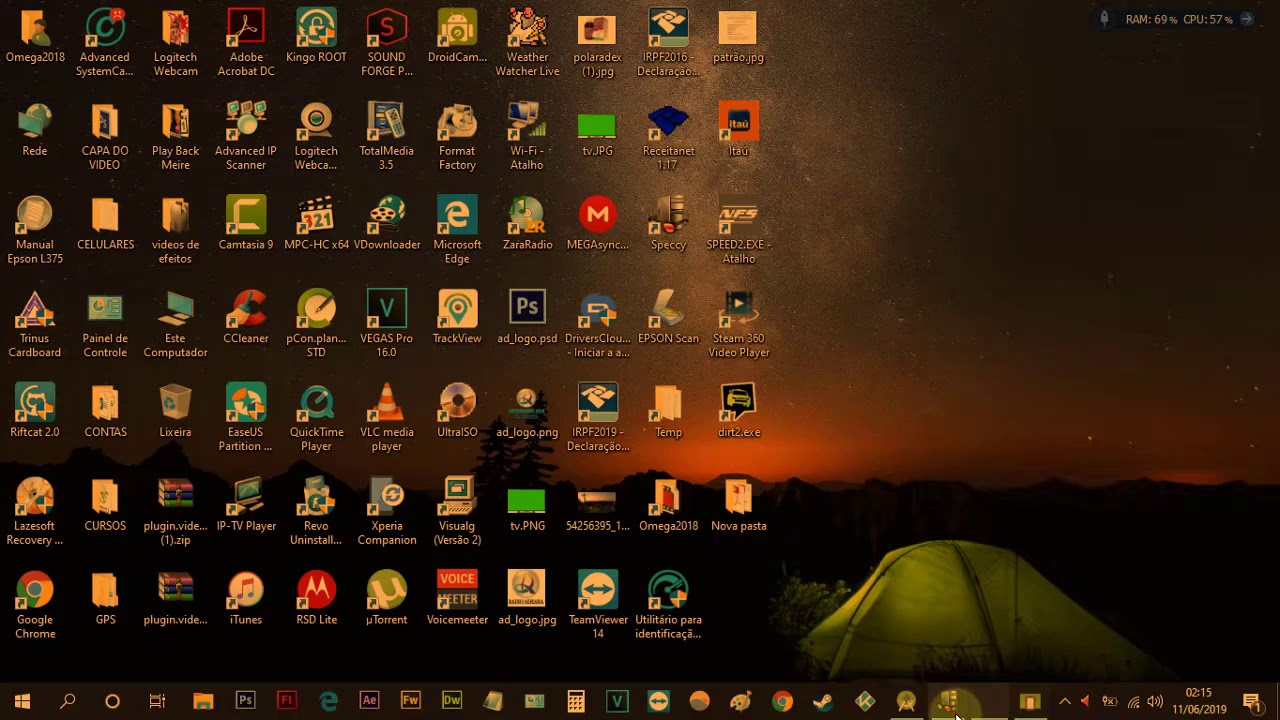Select the ZaraRadio desktop icon
Screen dimensions: 1280x720
[527, 223]
